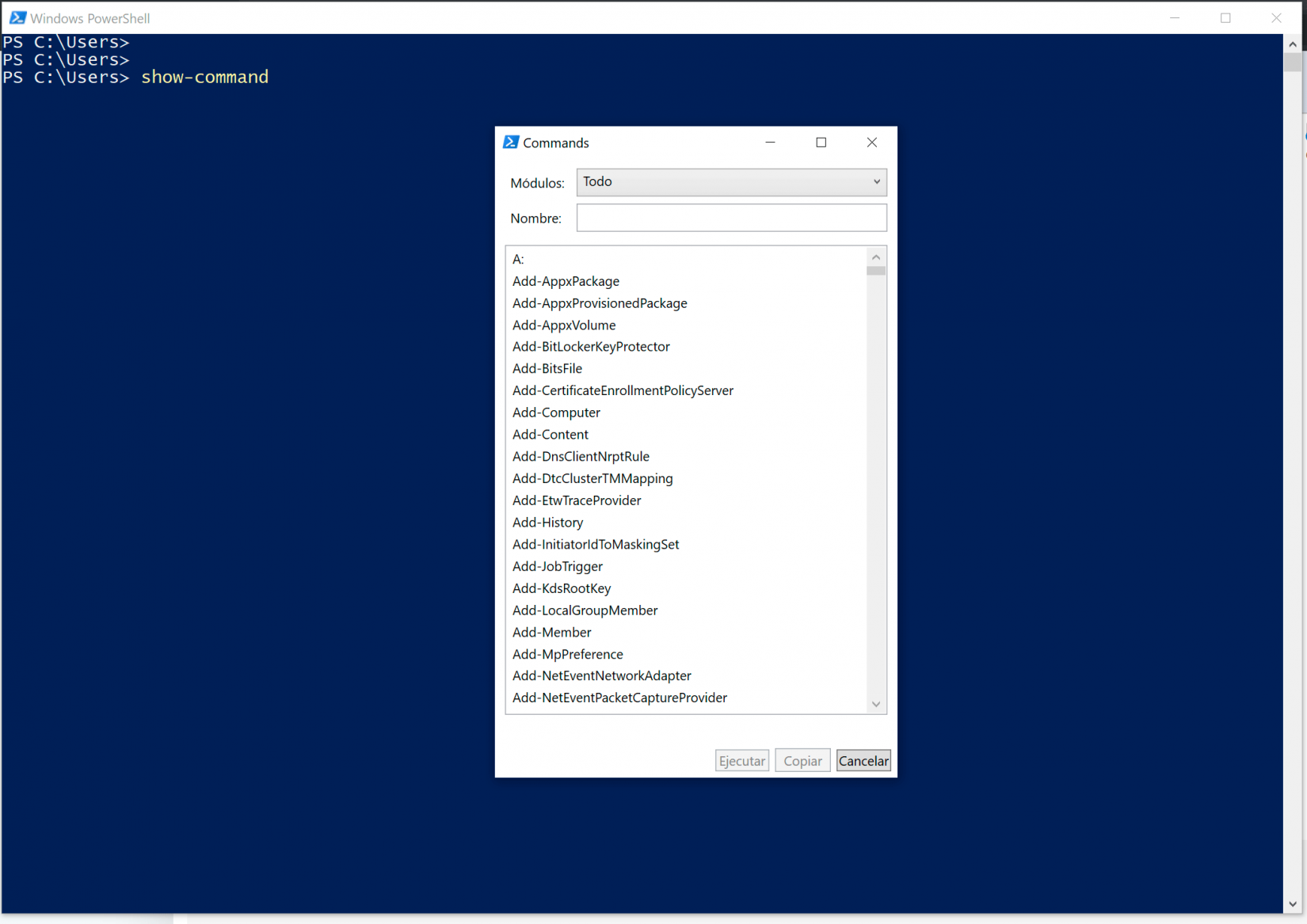Select Add-MpPreference command
Screen dimensions: 1307x924
pyautogui.click(x=568, y=655)
